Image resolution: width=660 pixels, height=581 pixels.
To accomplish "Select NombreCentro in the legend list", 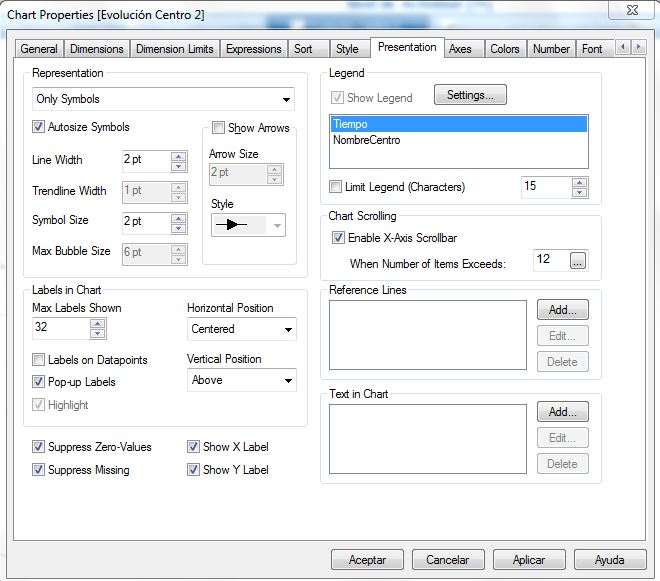I will [367, 140].
